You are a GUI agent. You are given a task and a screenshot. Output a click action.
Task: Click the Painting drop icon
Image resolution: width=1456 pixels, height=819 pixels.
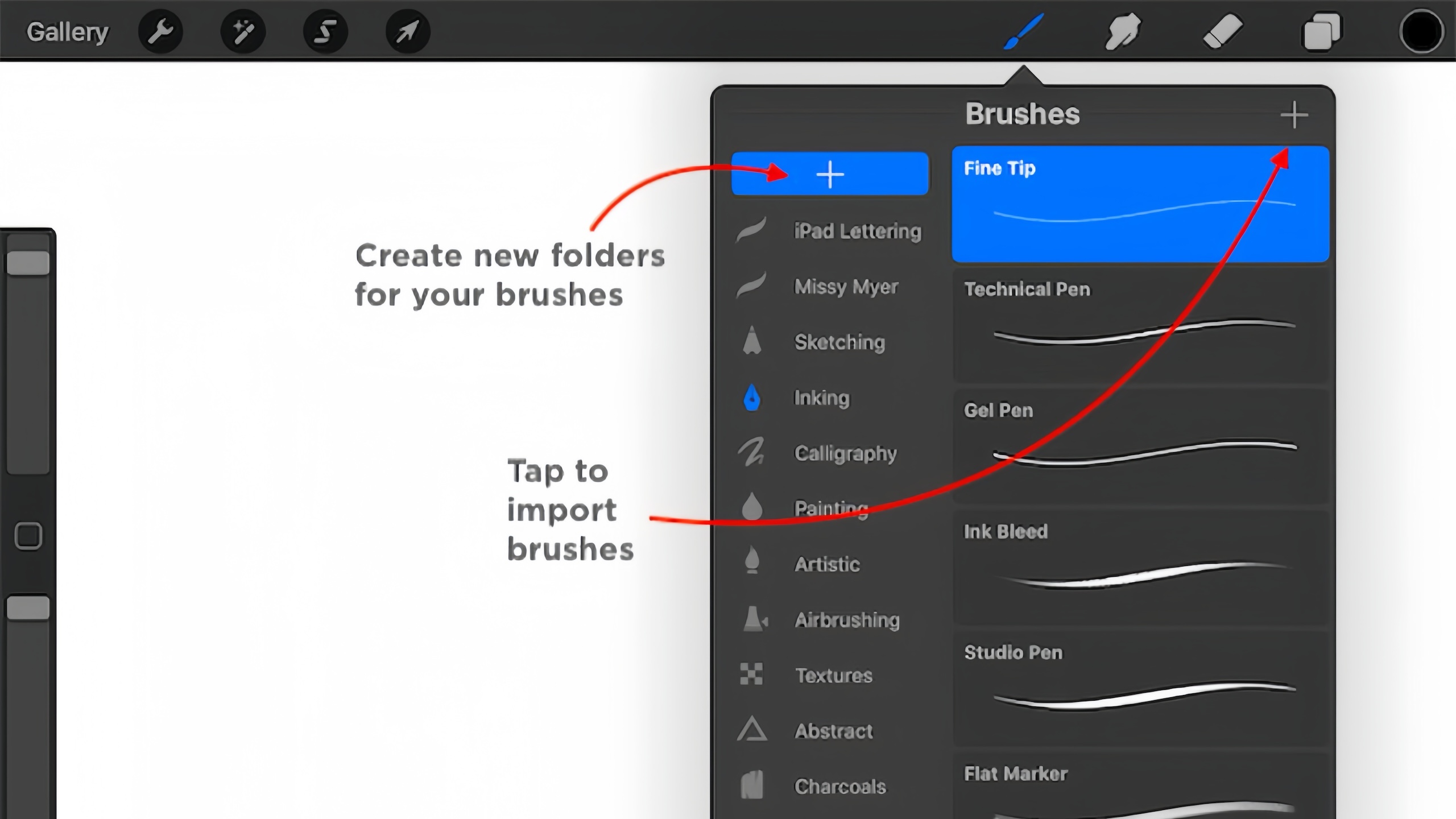pos(752,506)
